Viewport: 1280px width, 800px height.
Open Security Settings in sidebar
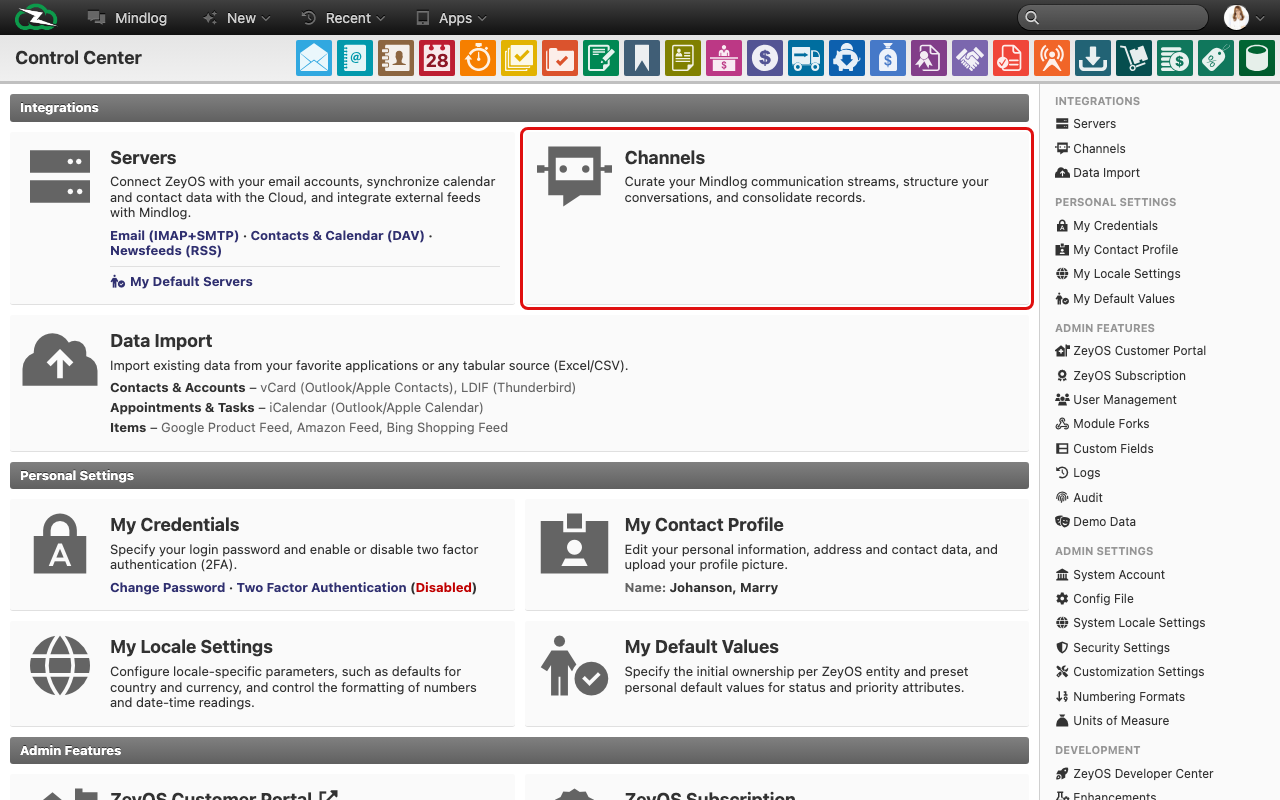pyautogui.click(x=1112, y=648)
